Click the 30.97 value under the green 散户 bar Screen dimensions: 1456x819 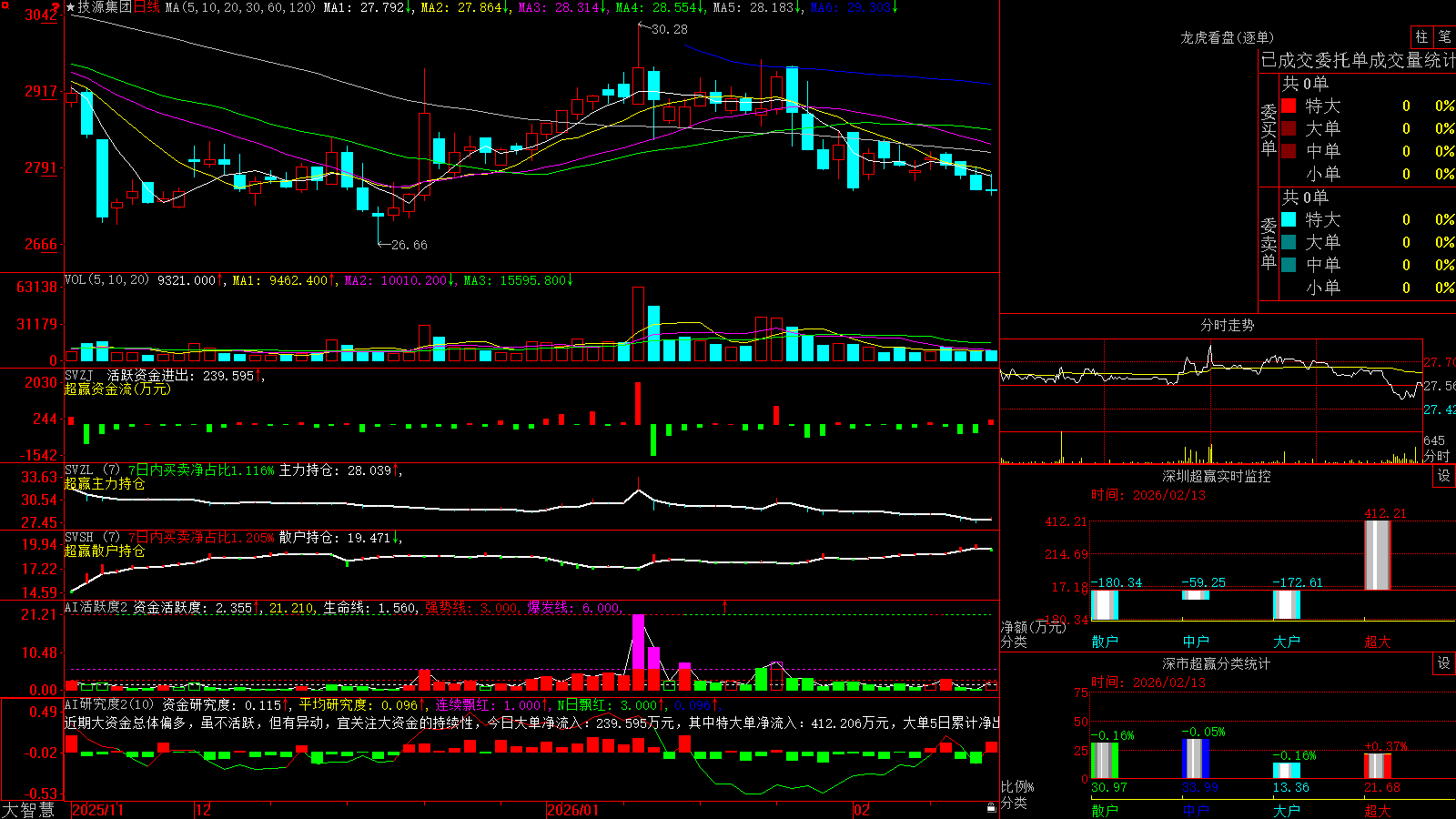tap(1108, 787)
